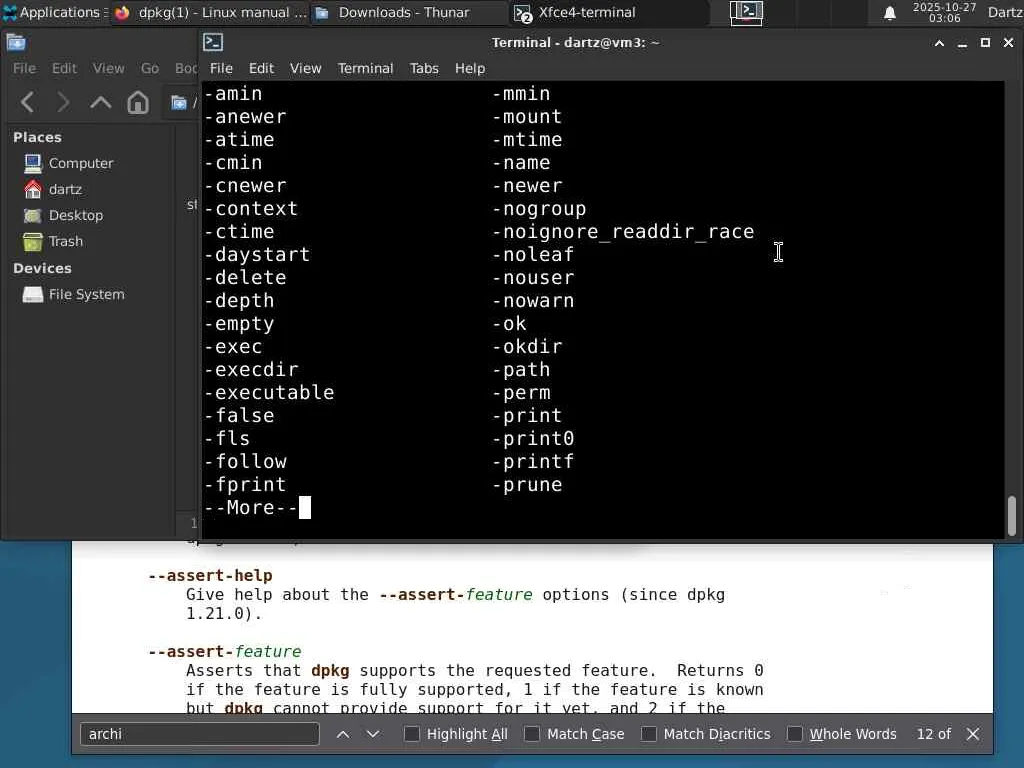The width and height of the screenshot is (1024, 768).
Task: Roll up the terminal window with arrow button
Action: 939,43
